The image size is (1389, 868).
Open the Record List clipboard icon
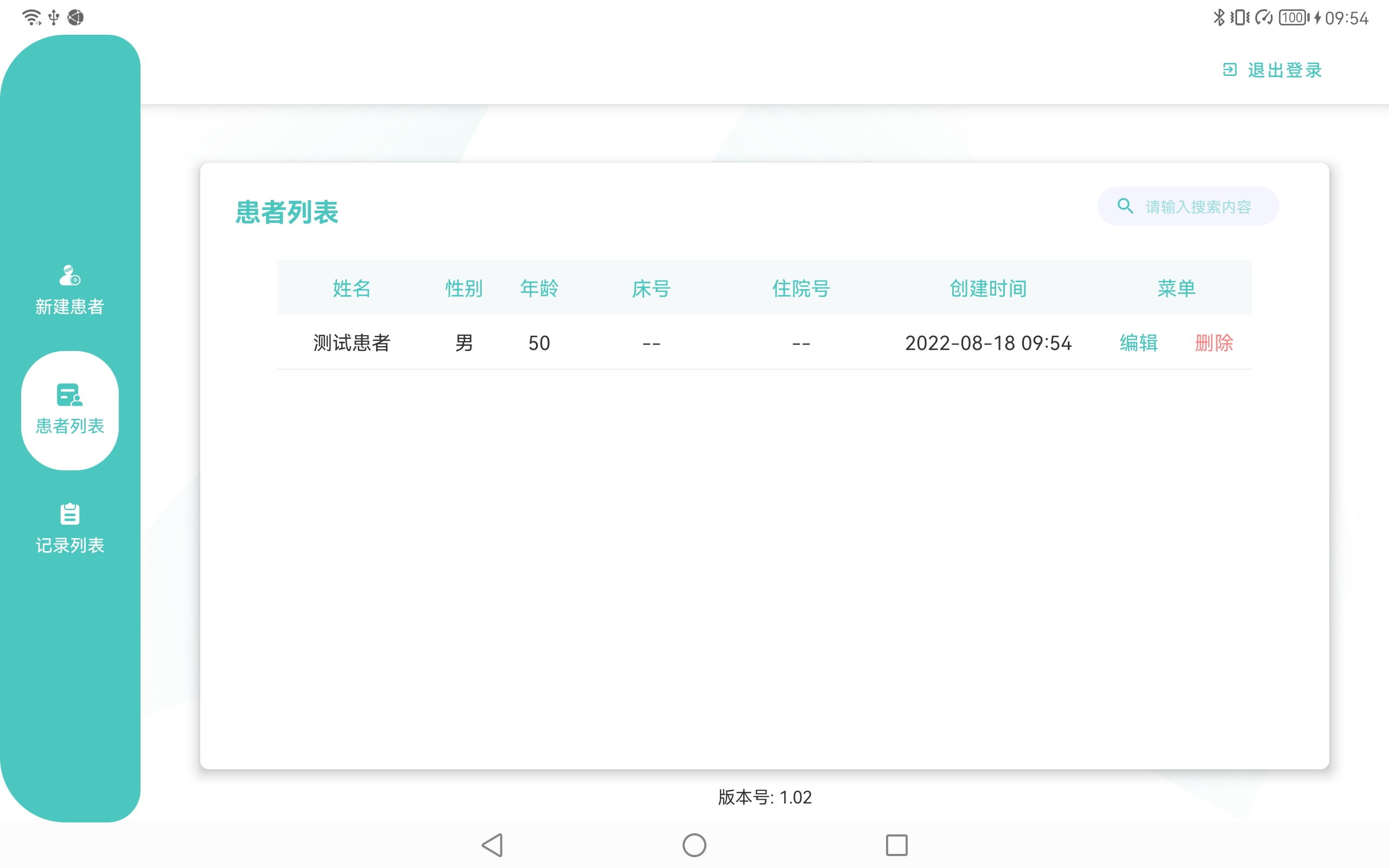pos(70,514)
